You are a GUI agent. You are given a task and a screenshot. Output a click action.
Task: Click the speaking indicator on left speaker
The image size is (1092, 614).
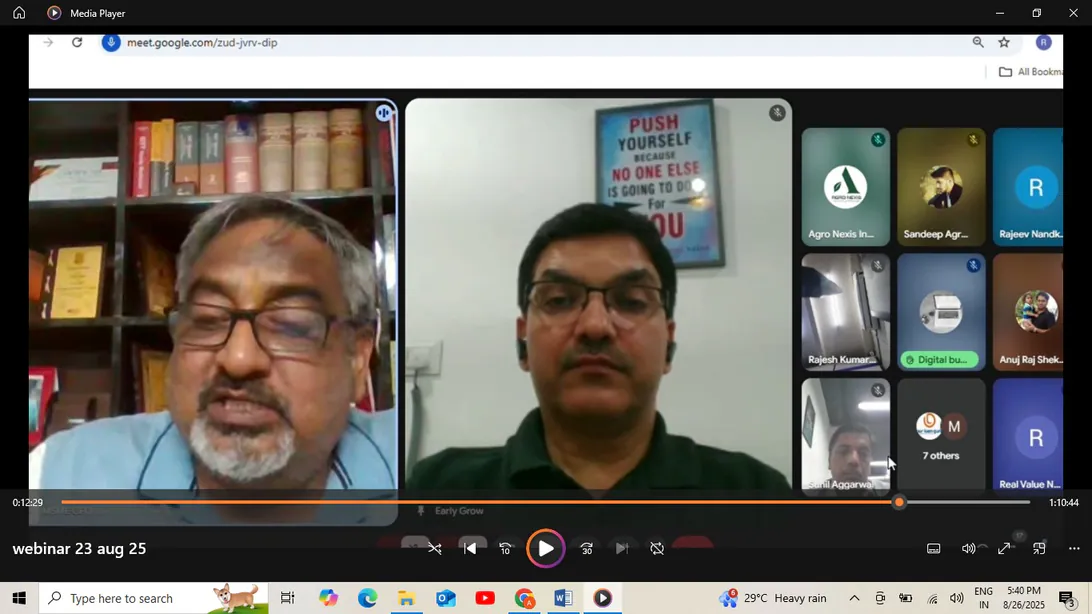[384, 113]
